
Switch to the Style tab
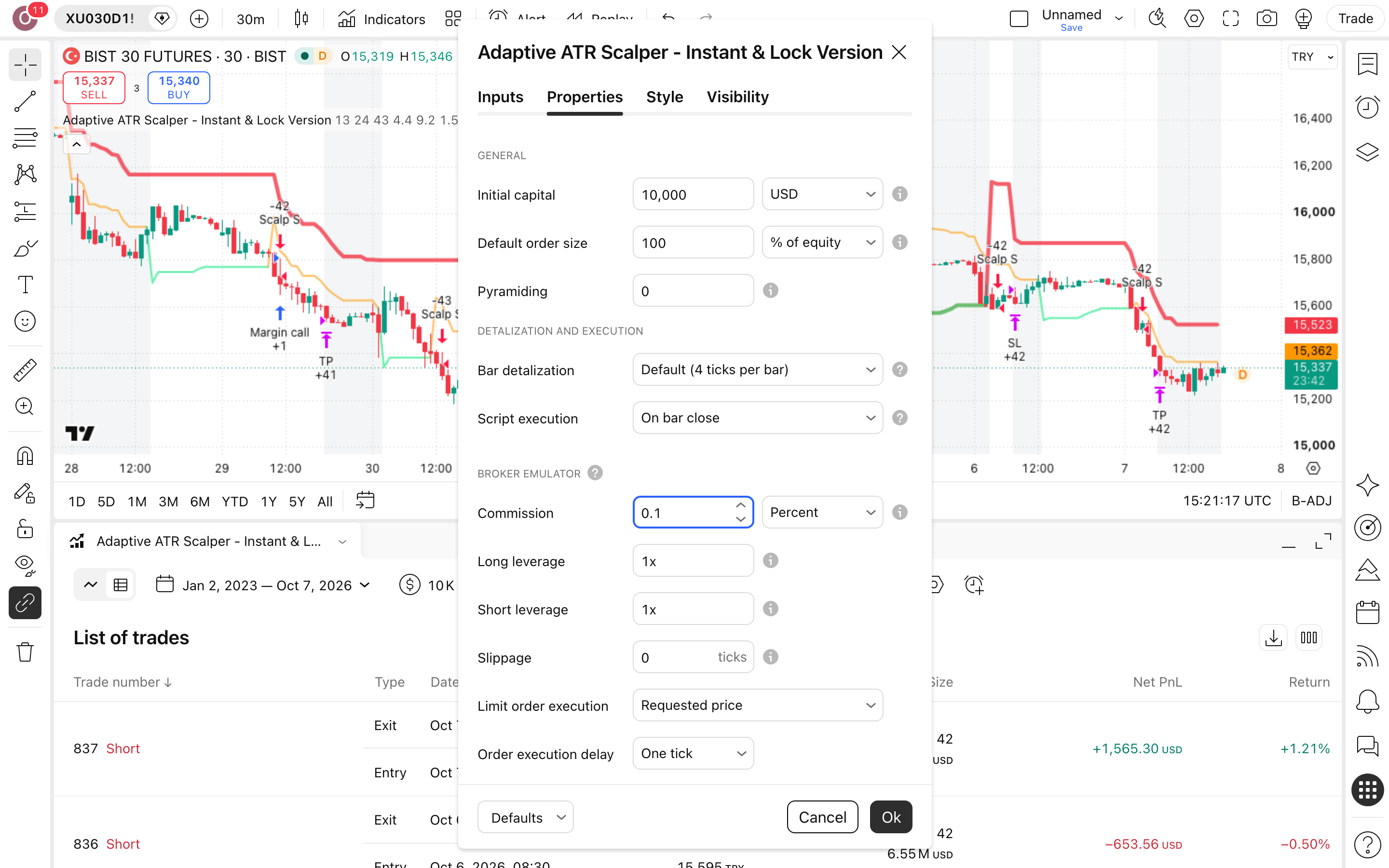click(x=665, y=97)
